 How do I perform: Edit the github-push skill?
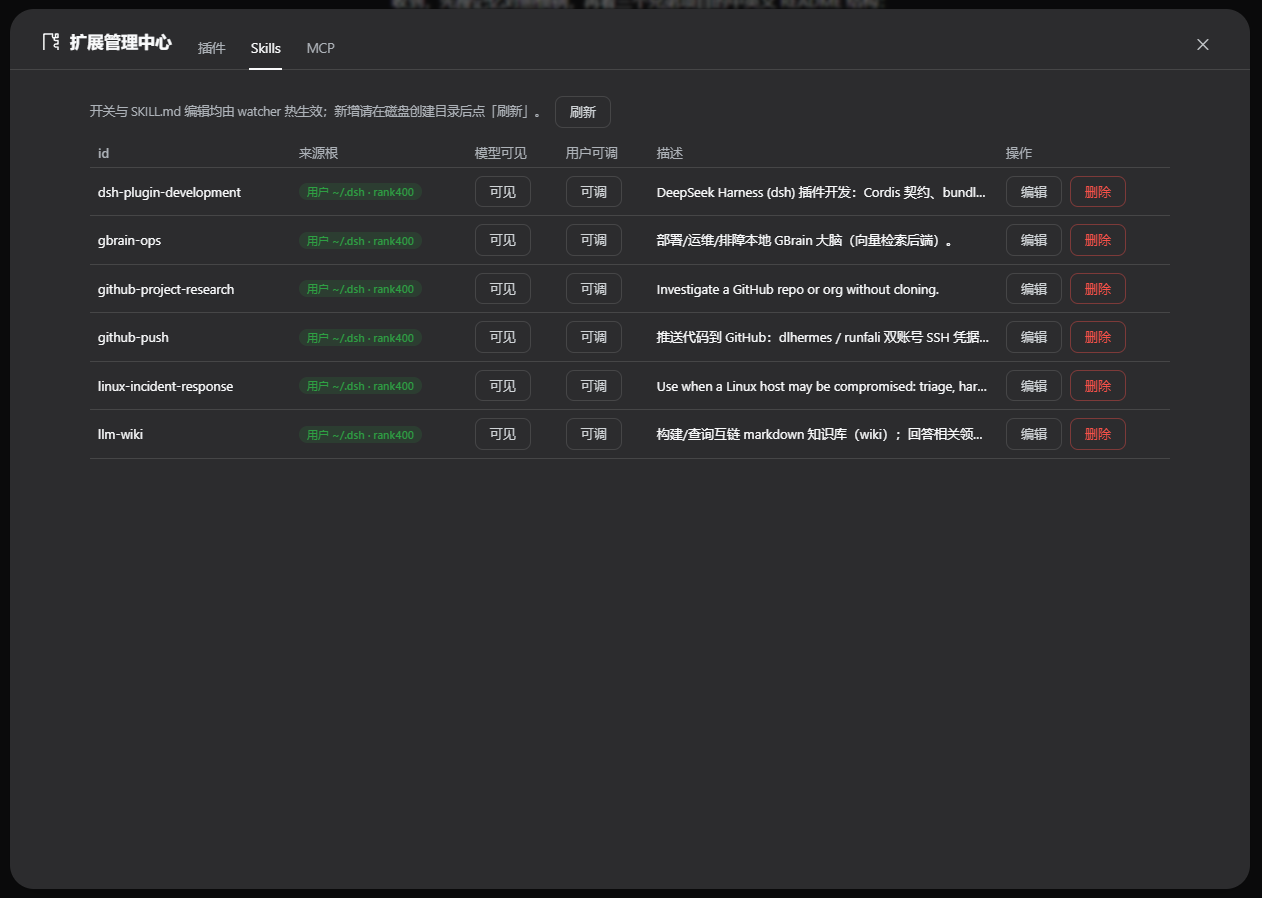click(1034, 337)
